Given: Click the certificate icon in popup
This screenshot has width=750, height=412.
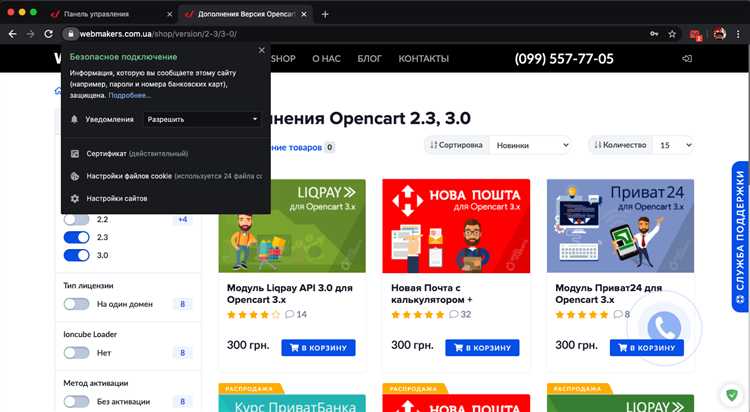Looking at the screenshot, I should (75, 154).
